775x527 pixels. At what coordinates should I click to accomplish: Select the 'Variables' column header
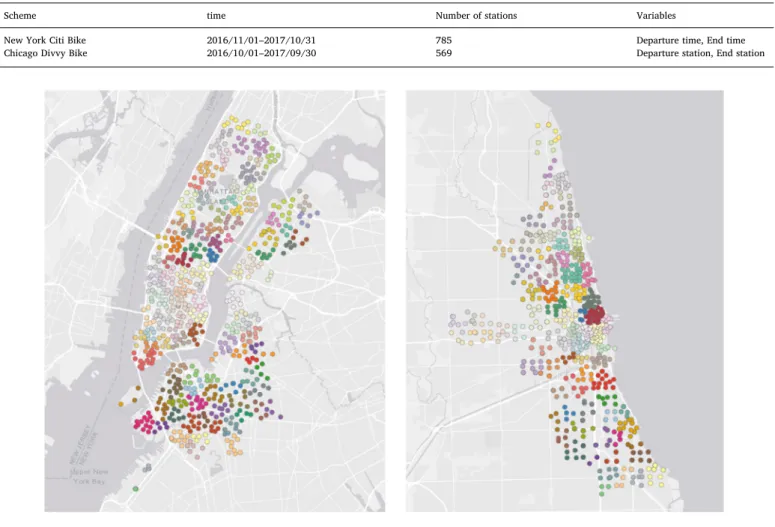click(x=655, y=16)
